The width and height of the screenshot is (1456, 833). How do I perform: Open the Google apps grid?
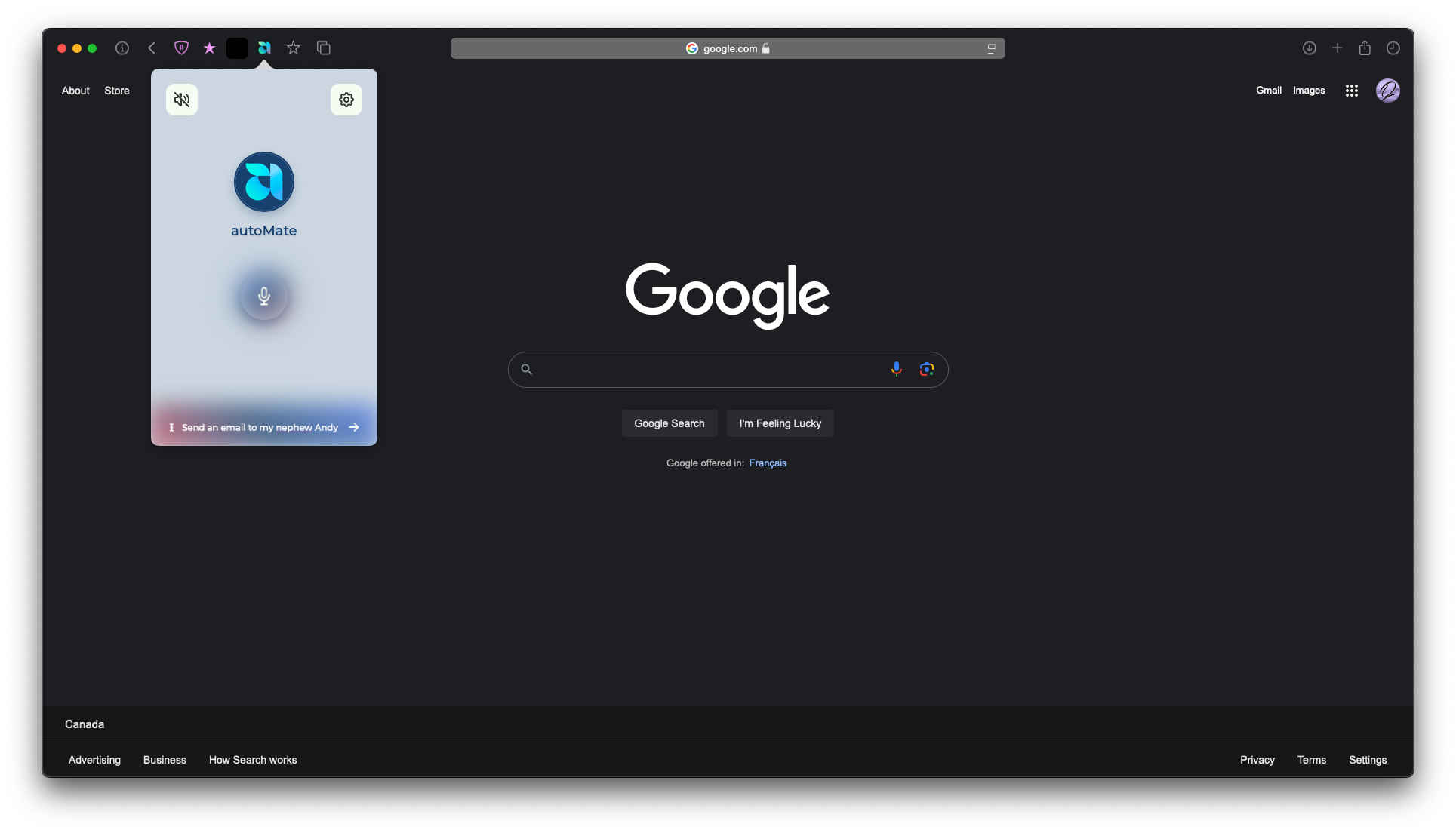[x=1351, y=90]
